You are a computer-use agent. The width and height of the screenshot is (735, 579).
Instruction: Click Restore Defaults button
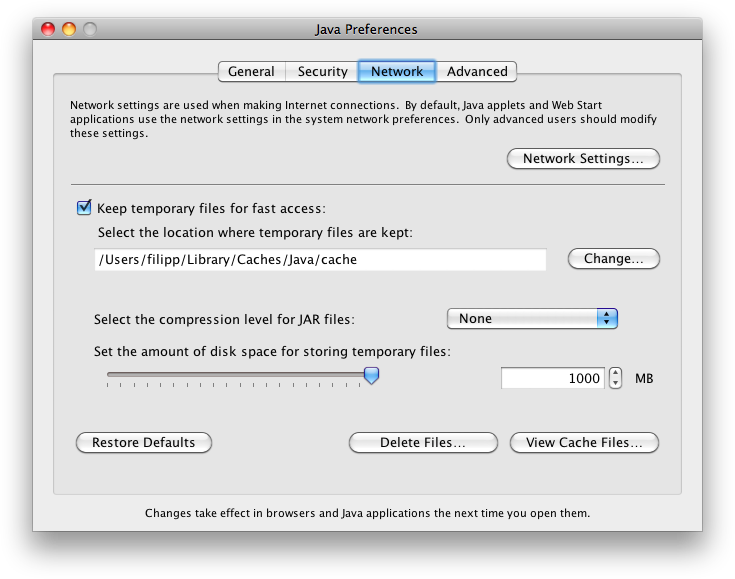pyautogui.click(x=144, y=443)
